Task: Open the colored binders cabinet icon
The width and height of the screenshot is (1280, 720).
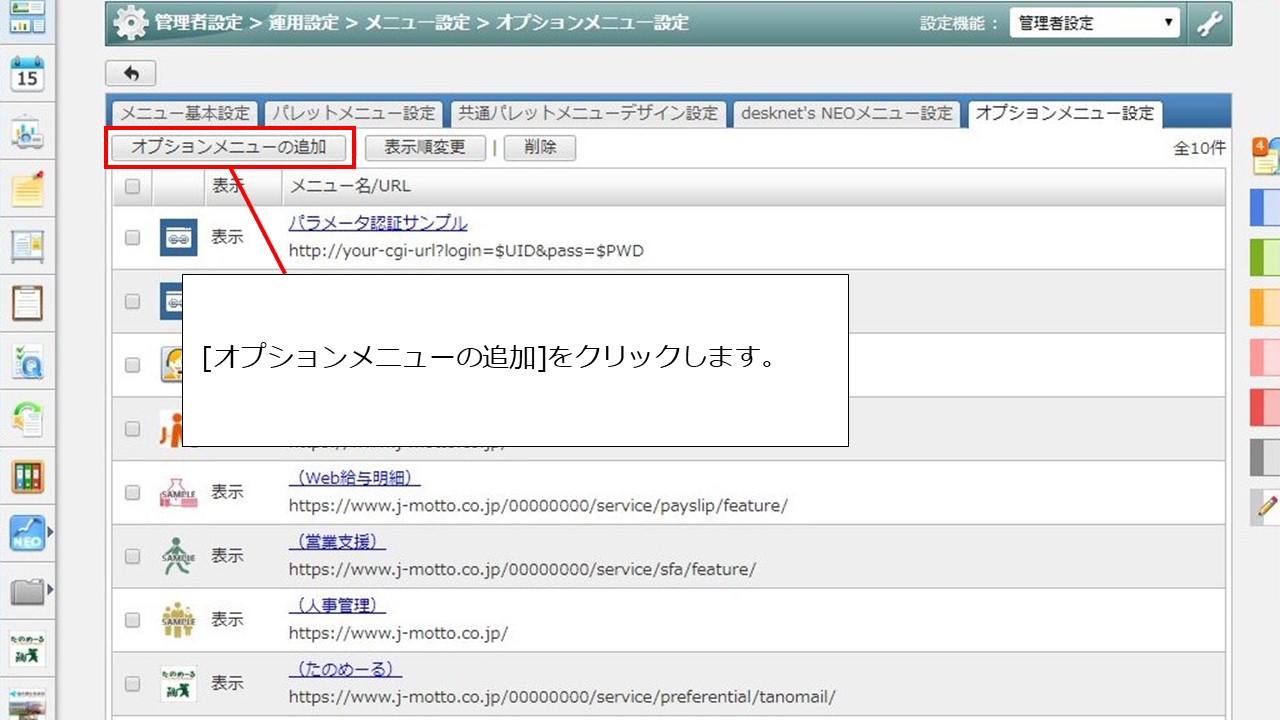Action: 27,477
